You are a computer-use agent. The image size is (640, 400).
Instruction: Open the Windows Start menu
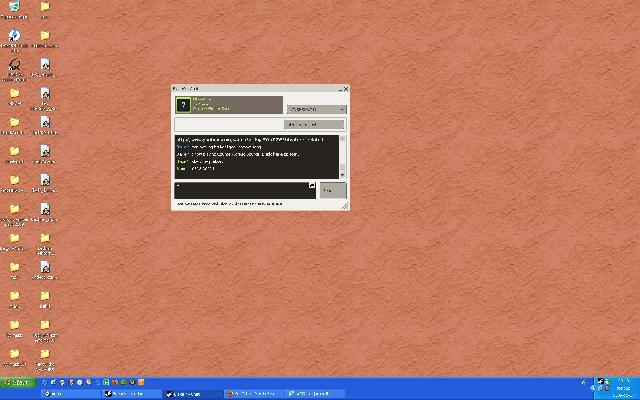point(18,382)
